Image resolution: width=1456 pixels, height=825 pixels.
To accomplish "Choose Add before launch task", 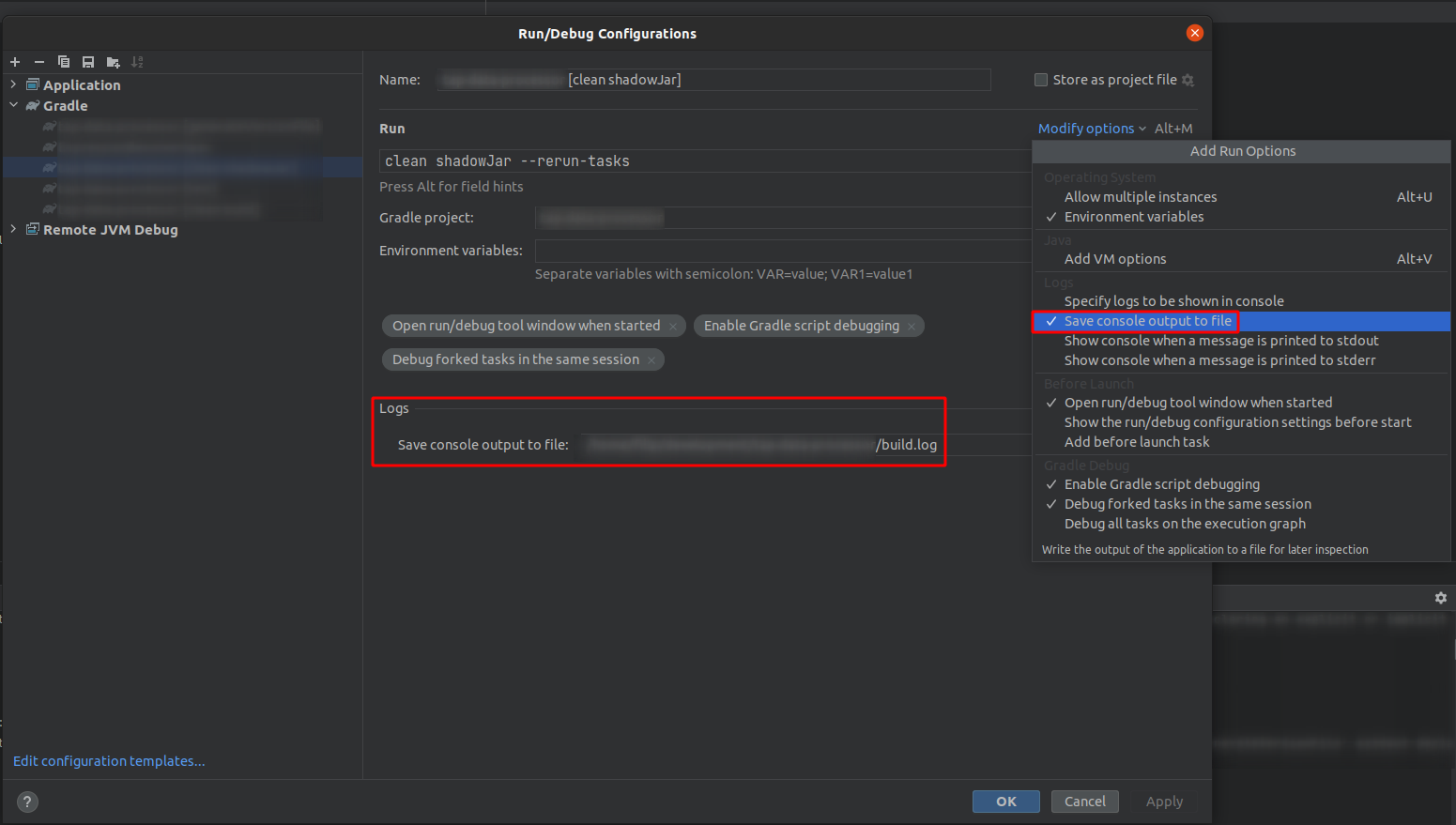I will coord(1241,442).
